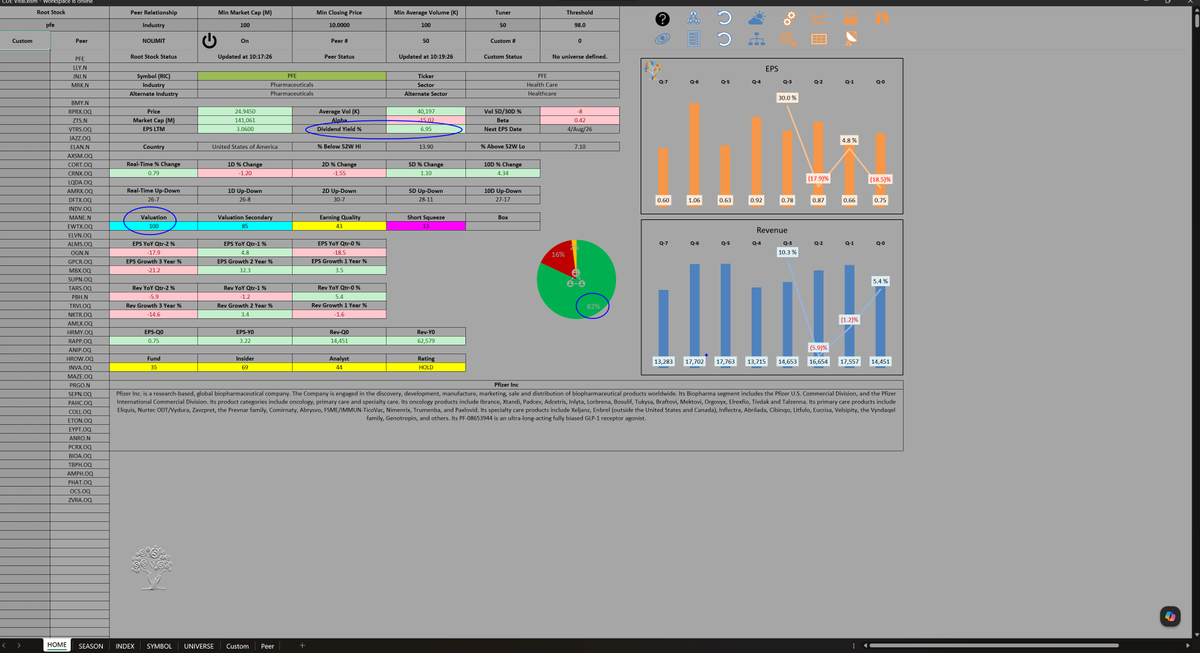Select the Threshold value 98.0
Image resolution: width=1200 pixels, height=653 pixels.
[x=580, y=24]
